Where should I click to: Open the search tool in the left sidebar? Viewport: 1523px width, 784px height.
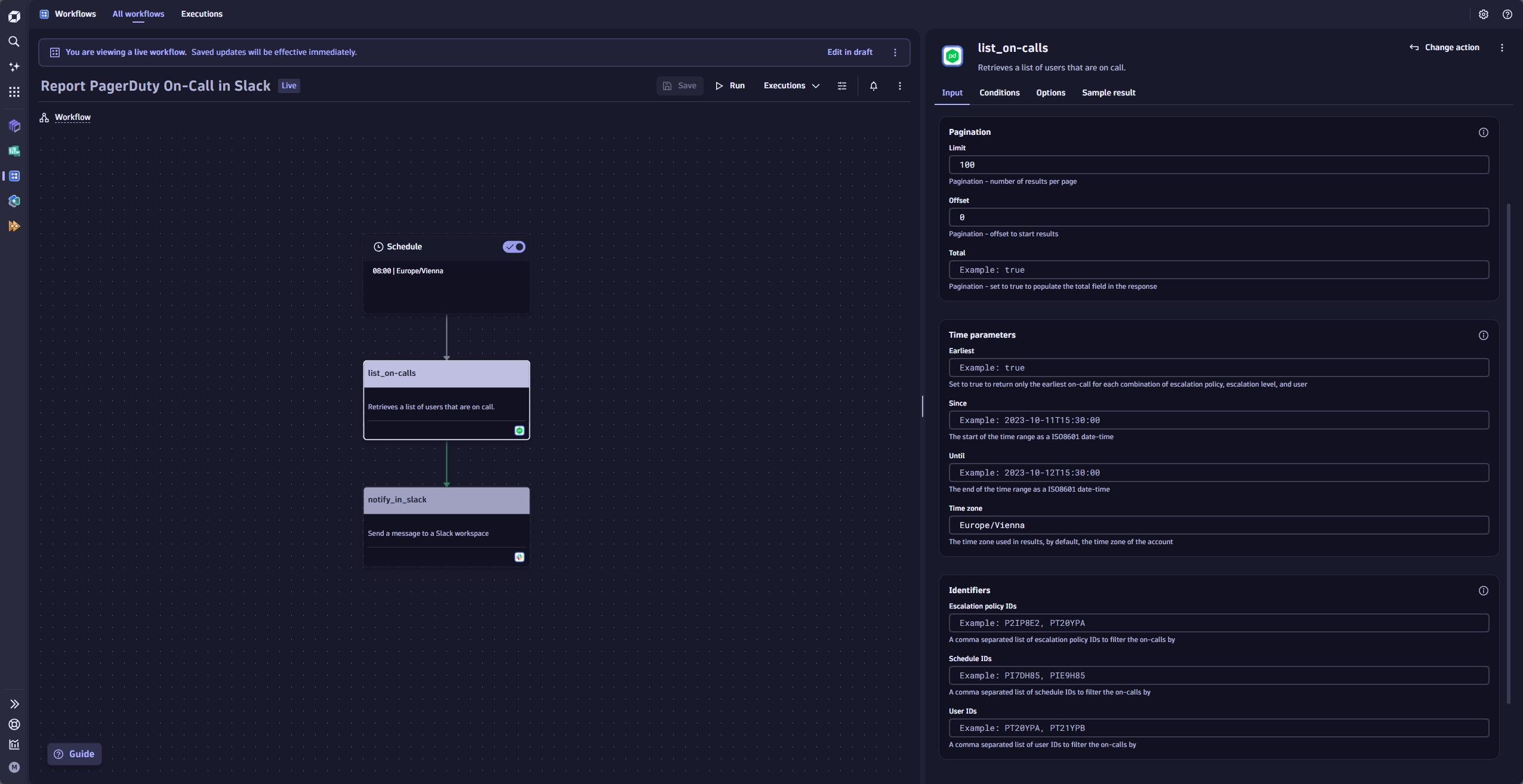[x=14, y=42]
